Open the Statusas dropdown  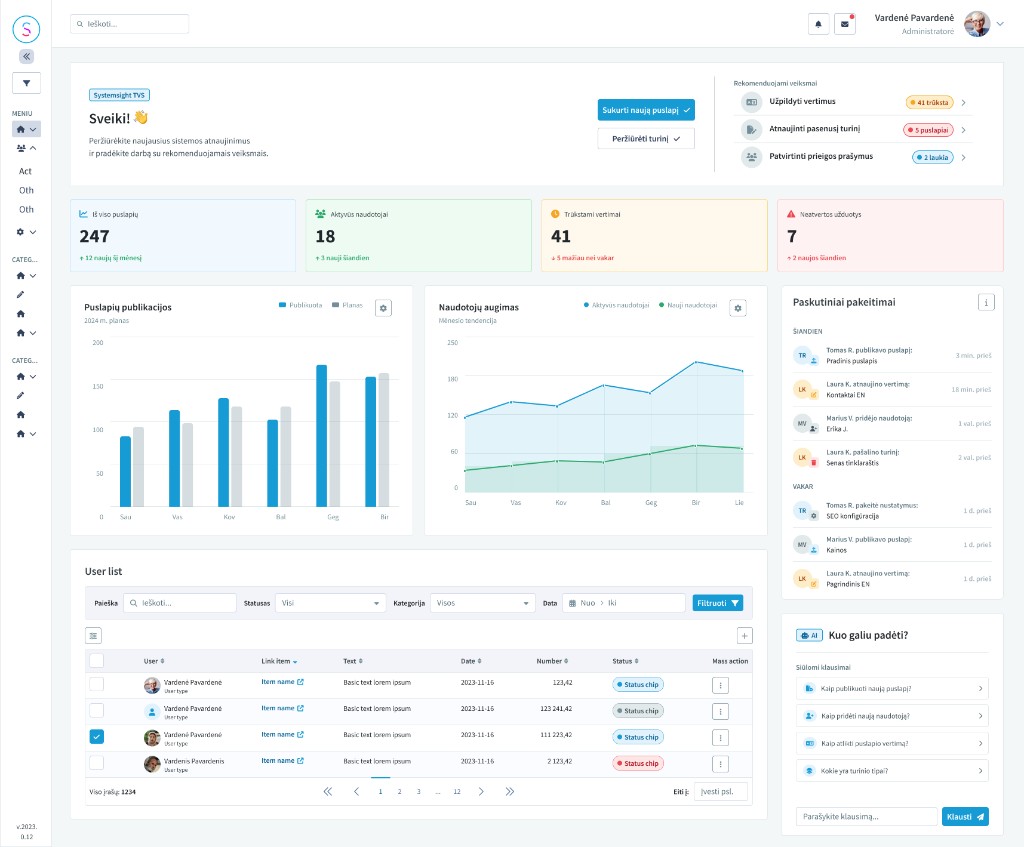coord(330,603)
